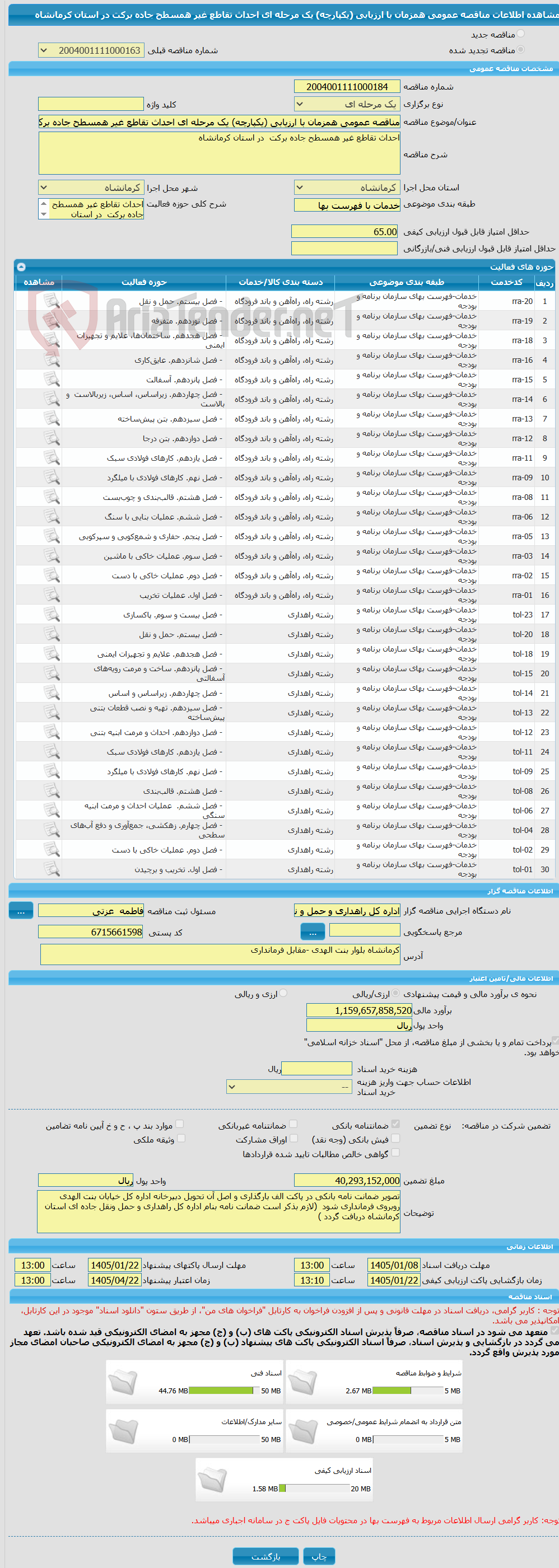Image resolution: width=559 pixels, height=1568 pixels.
Task: Open view icon for row rra-03
Action: [52, 556]
